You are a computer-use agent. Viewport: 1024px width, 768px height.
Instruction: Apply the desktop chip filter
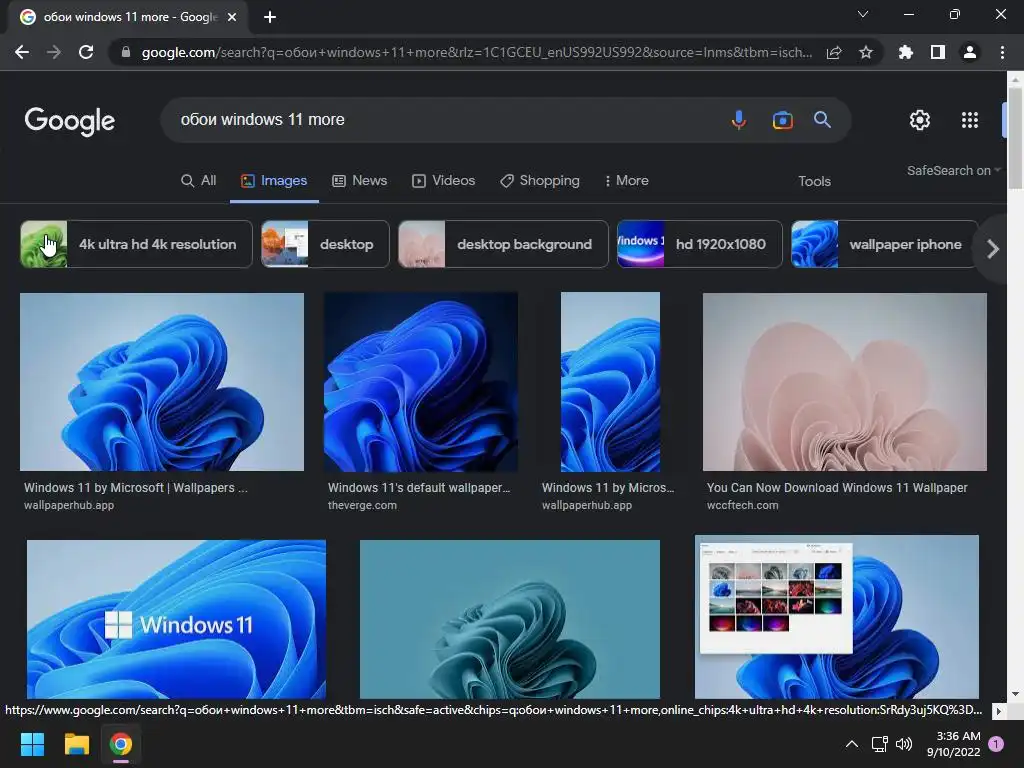pos(325,244)
